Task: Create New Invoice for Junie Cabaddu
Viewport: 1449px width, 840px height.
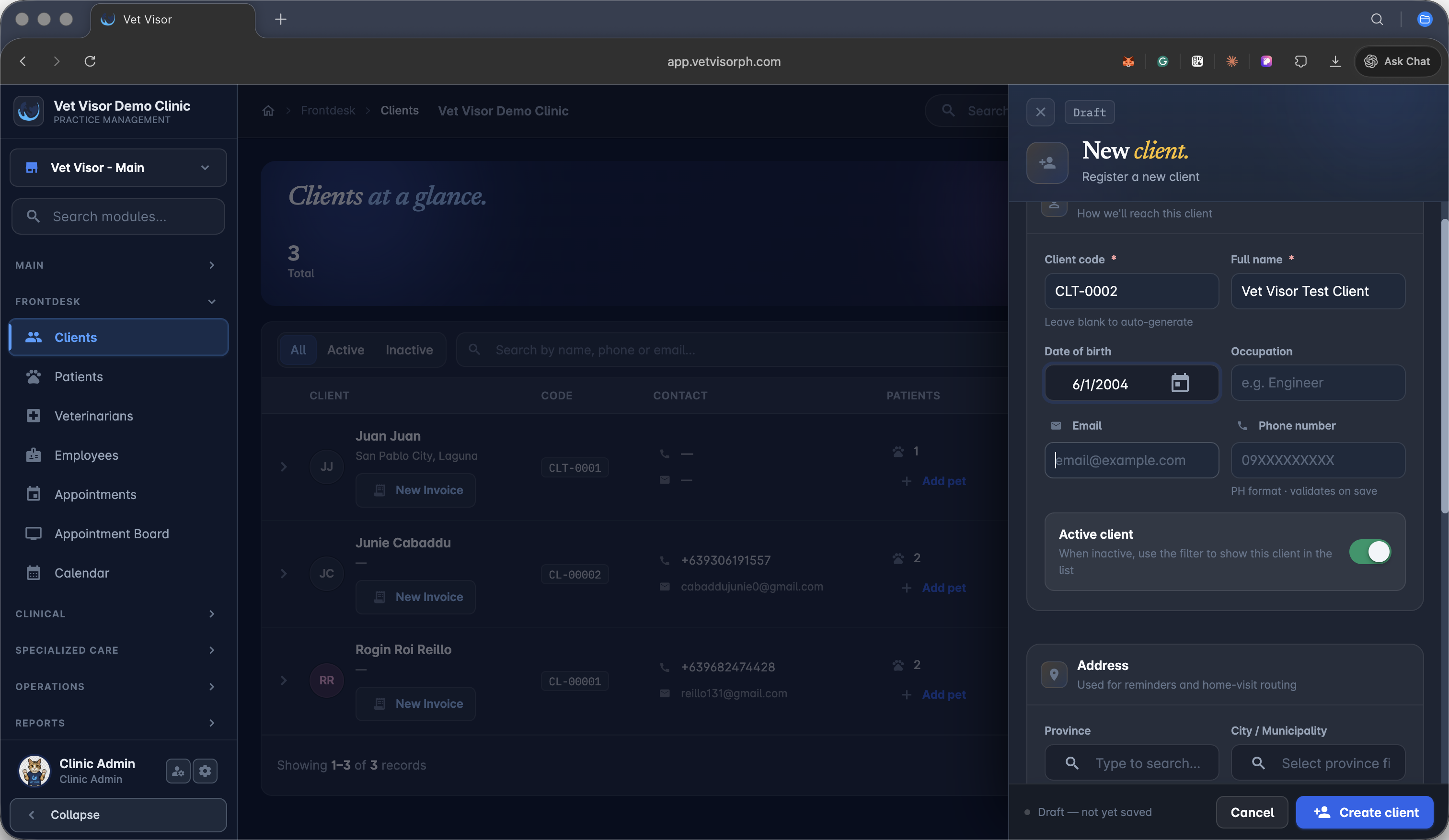Action: click(416, 597)
